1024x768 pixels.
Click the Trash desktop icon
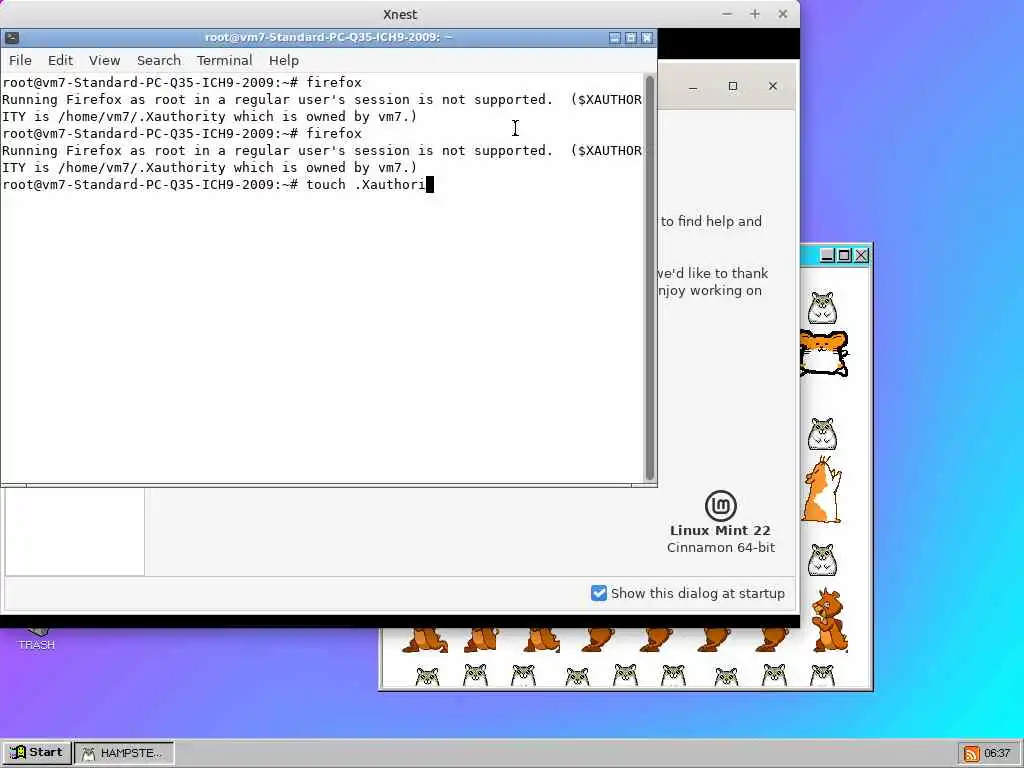pos(37,639)
